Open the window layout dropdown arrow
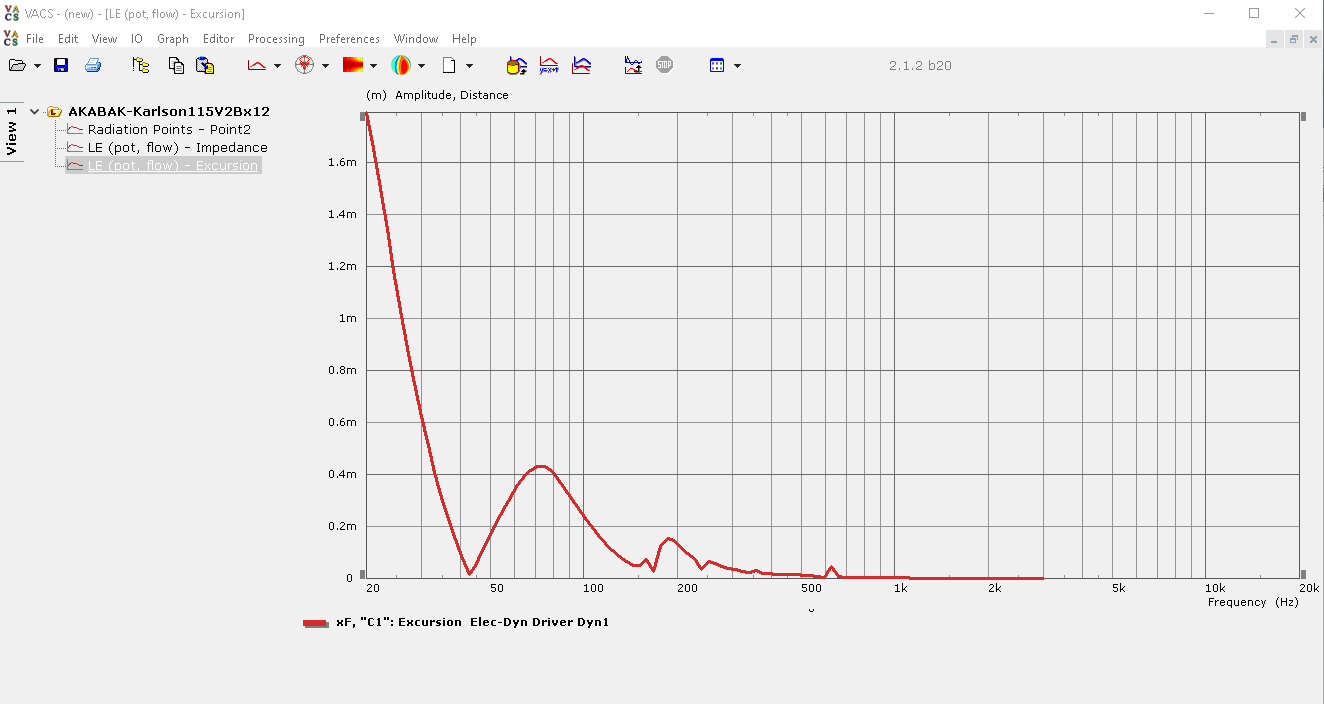 pyautogui.click(x=737, y=66)
